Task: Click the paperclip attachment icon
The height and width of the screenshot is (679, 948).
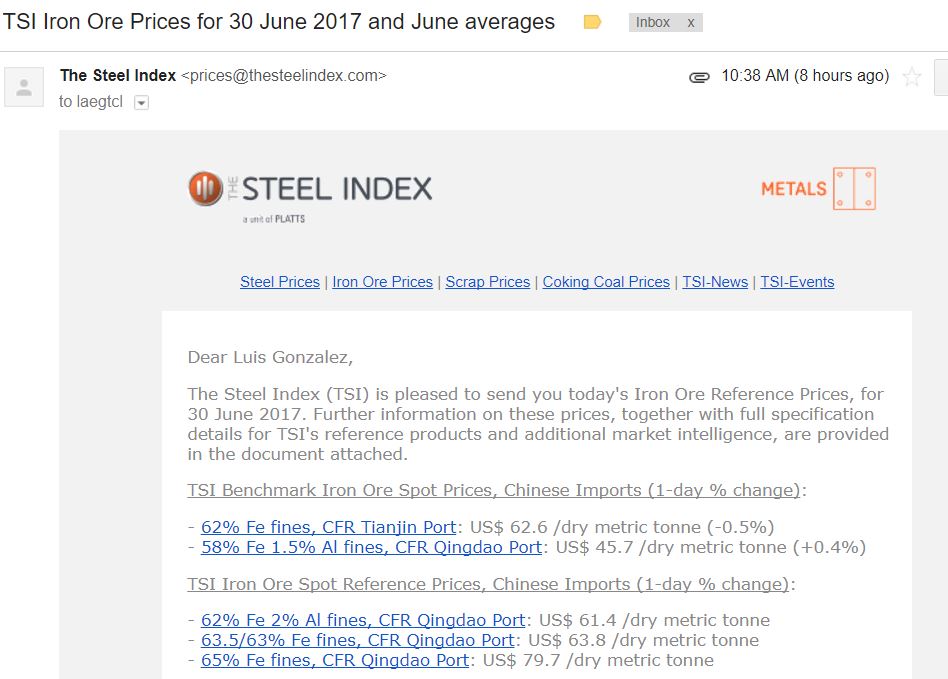Action: (699, 77)
